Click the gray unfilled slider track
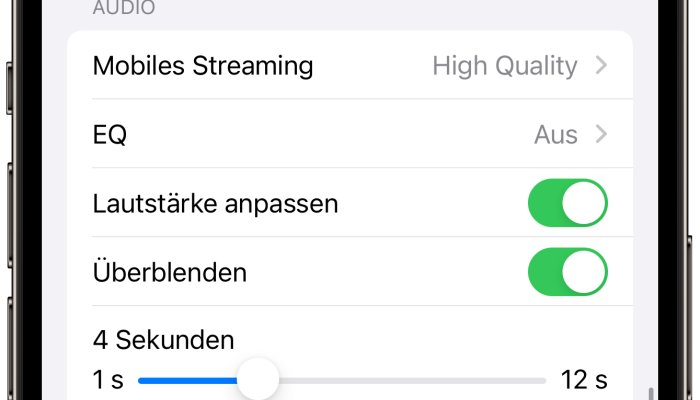700x400 pixels. 410,380
